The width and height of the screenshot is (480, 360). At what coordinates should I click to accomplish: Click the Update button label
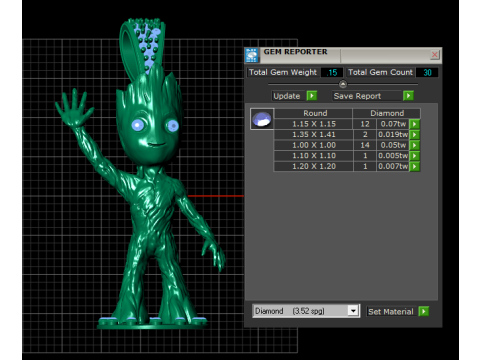[x=287, y=96]
